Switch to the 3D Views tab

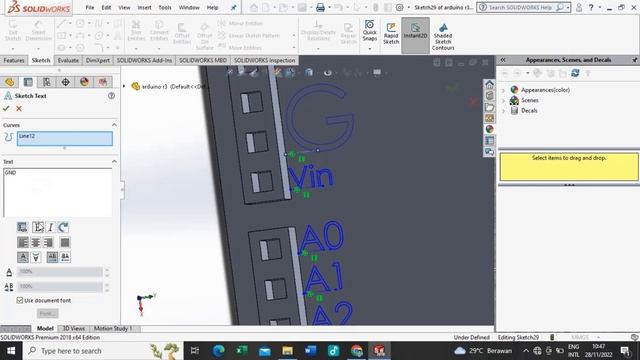[73, 329]
